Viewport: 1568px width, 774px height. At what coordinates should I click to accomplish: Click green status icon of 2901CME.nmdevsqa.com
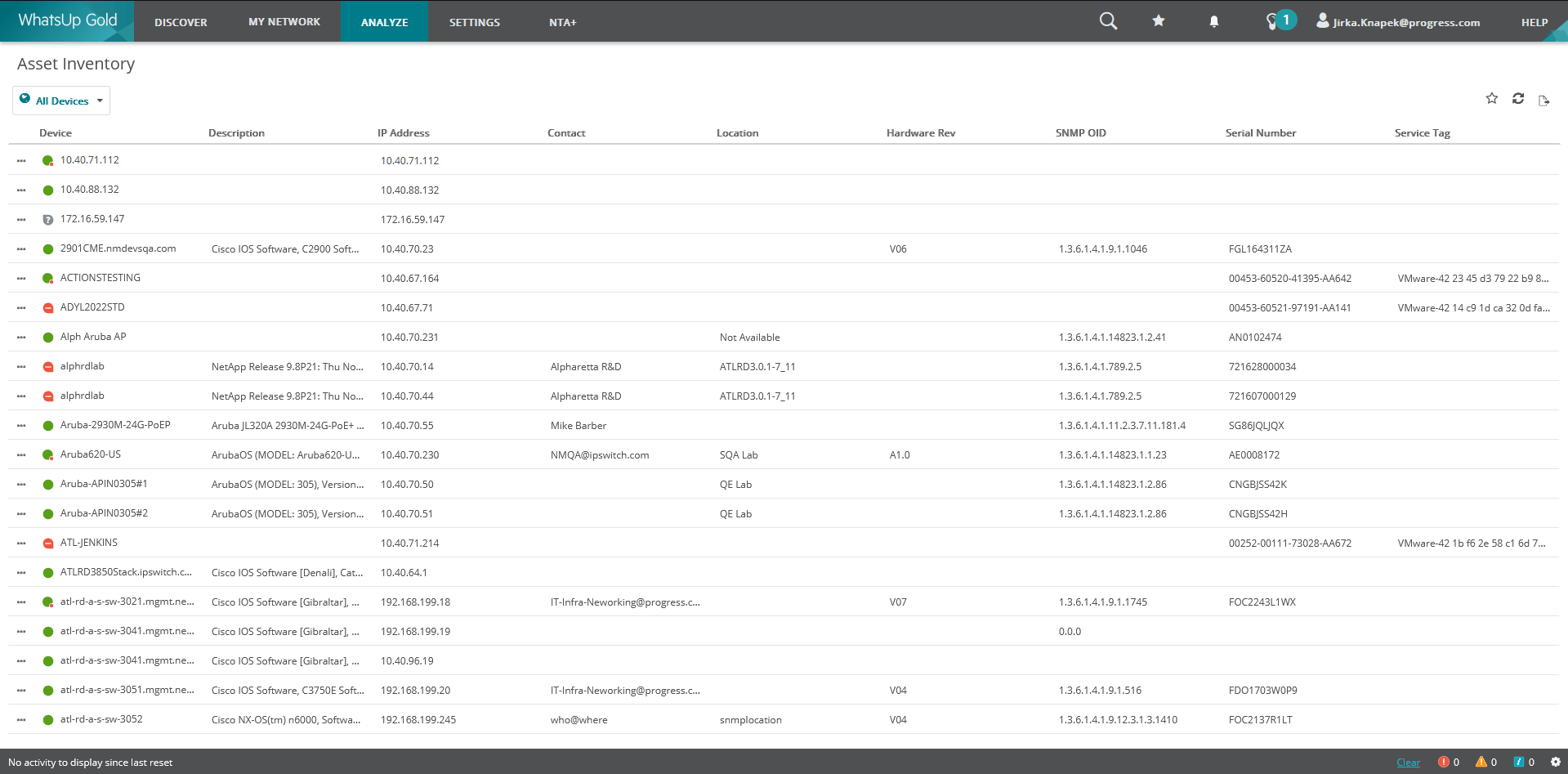(x=48, y=249)
